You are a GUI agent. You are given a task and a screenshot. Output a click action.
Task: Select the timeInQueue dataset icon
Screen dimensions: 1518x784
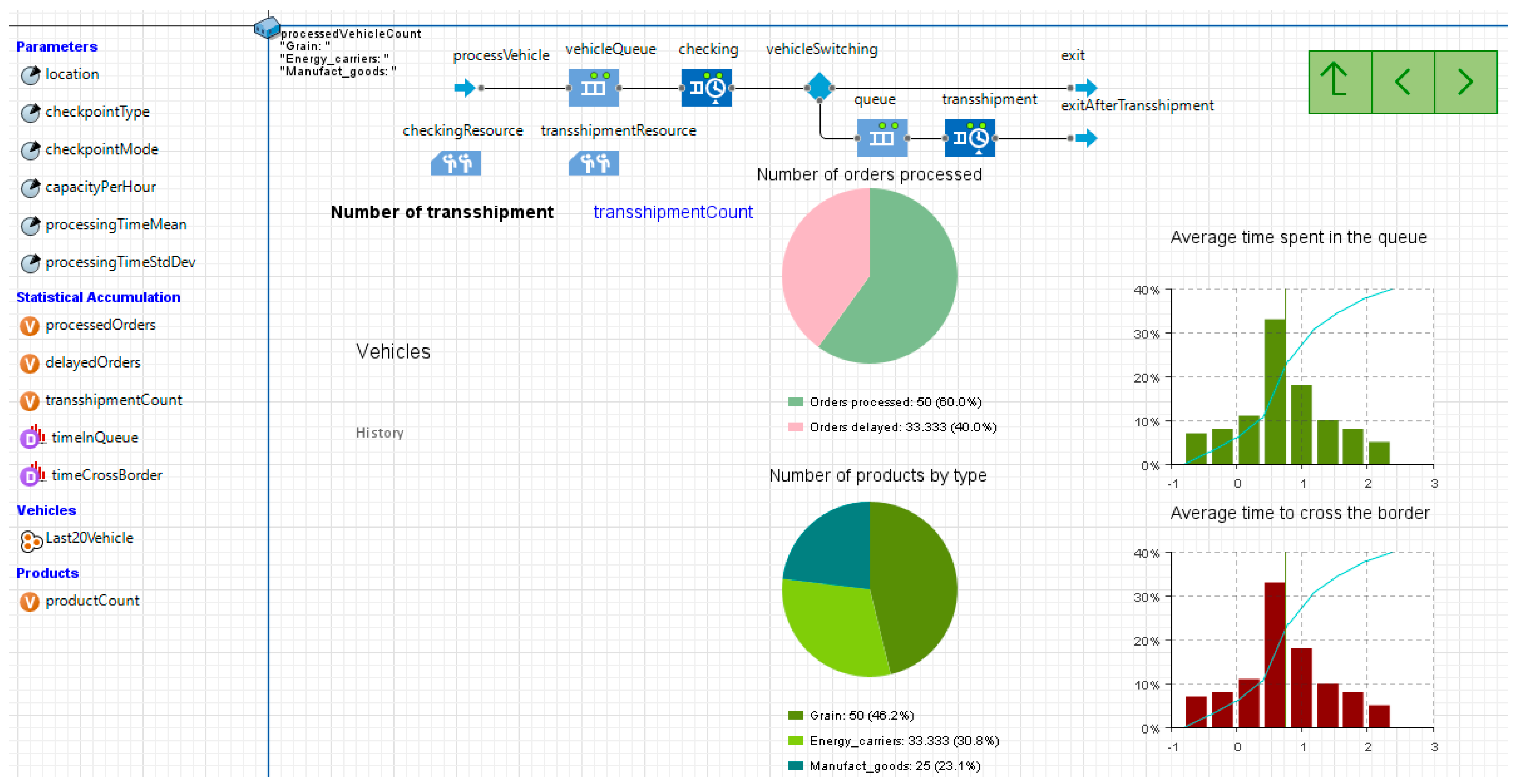pos(31,437)
